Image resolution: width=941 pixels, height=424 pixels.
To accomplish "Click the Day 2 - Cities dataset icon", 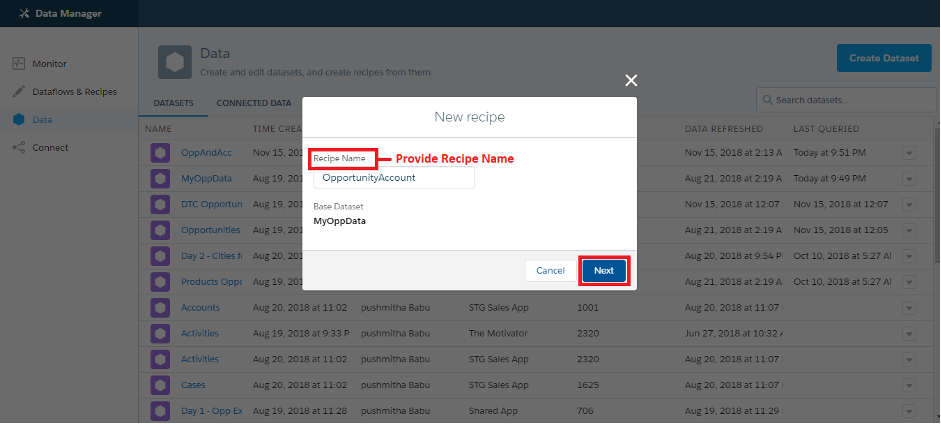I will coord(160,256).
